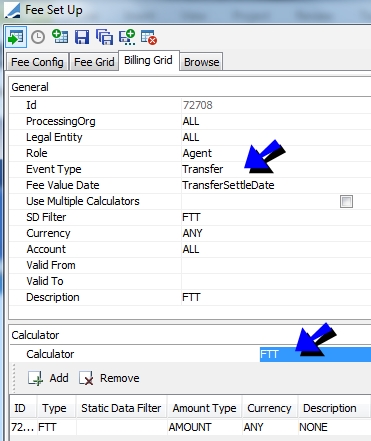
Task: Click the Type column header
Action: click(57, 408)
